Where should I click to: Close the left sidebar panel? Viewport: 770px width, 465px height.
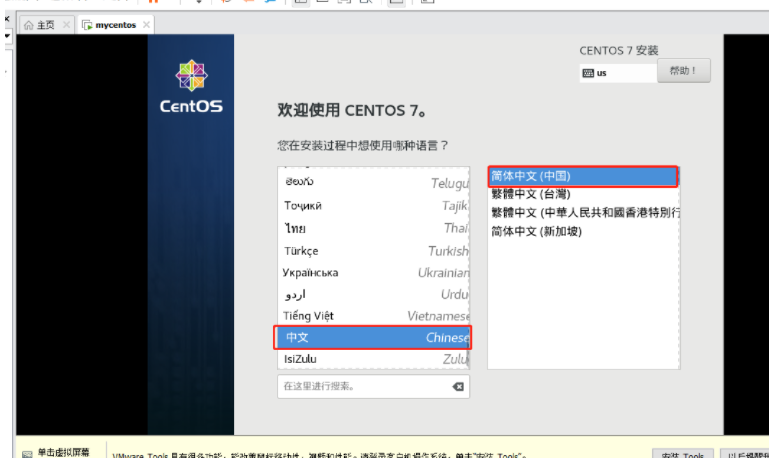tap(7, 19)
